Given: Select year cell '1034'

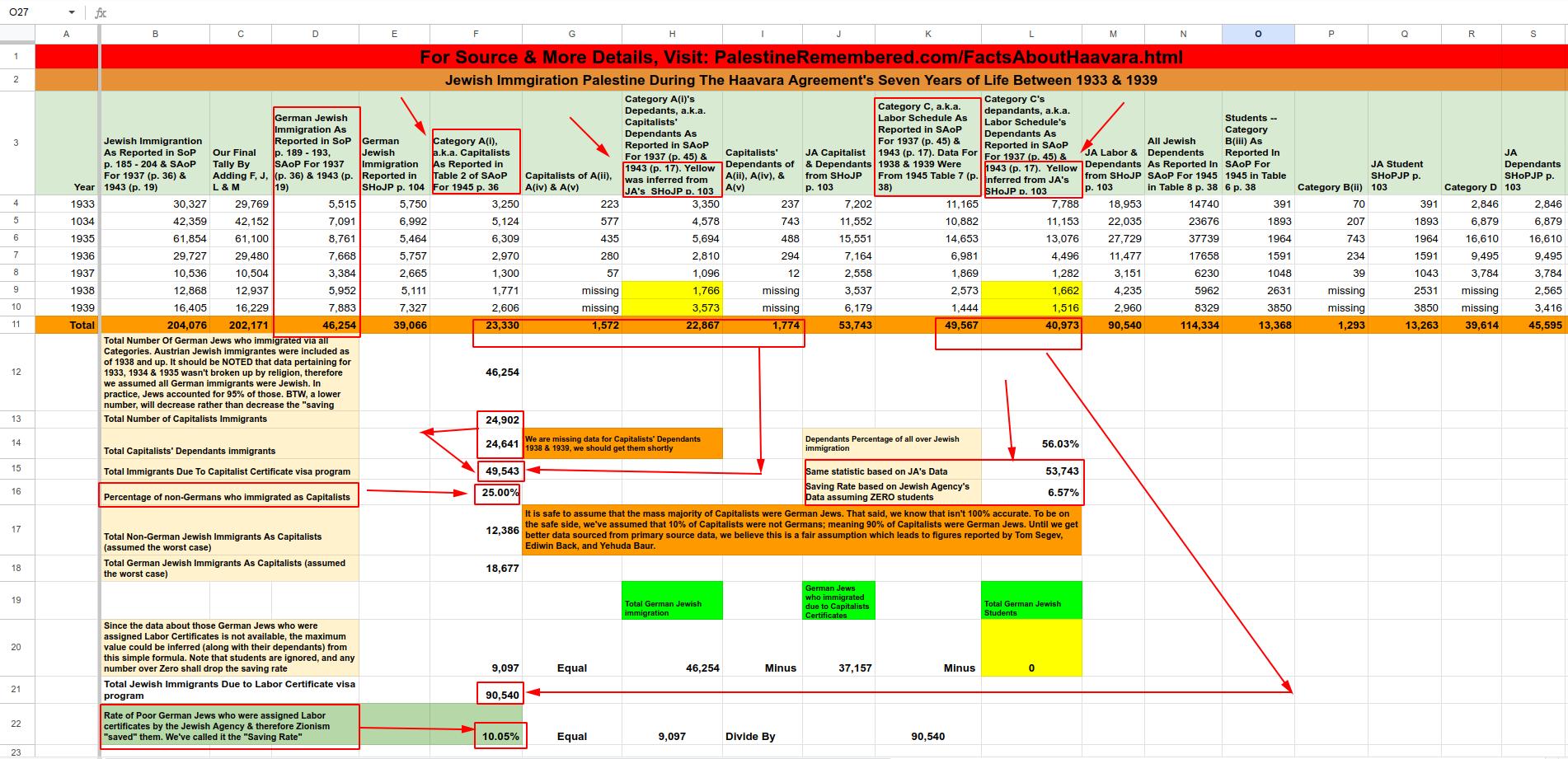Looking at the screenshot, I should click(67, 221).
